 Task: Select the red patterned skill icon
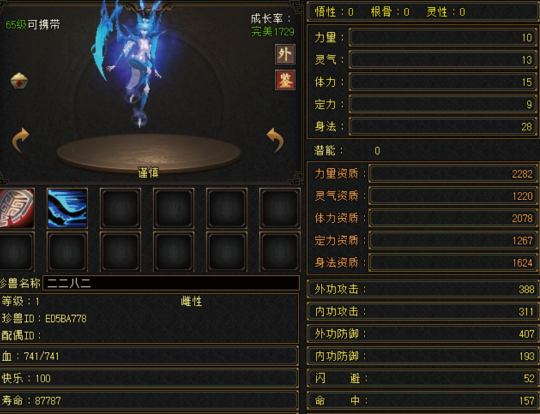[x=17, y=208]
